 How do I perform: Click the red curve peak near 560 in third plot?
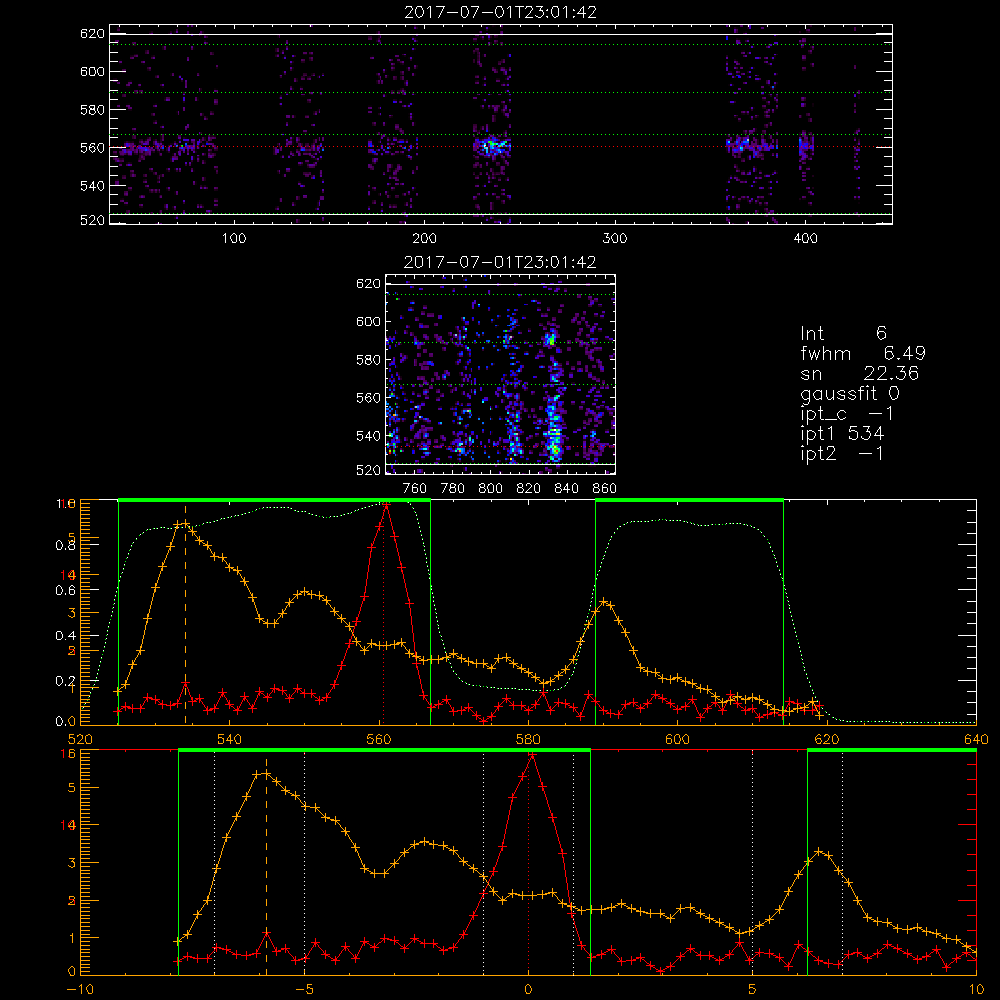point(386,506)
